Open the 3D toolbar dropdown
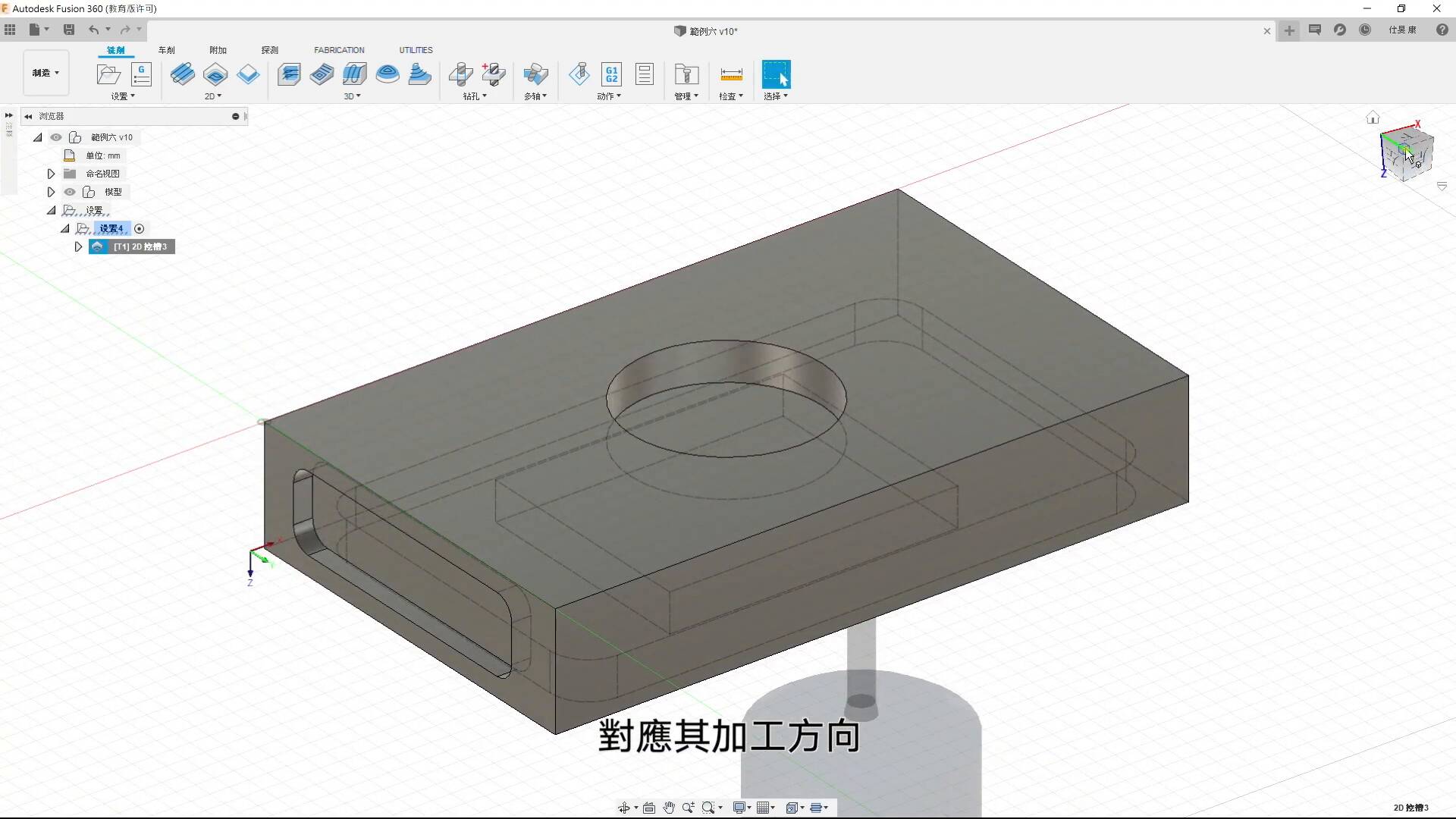1456x819 pixels. pyautogui.click(x=353, y=96)
